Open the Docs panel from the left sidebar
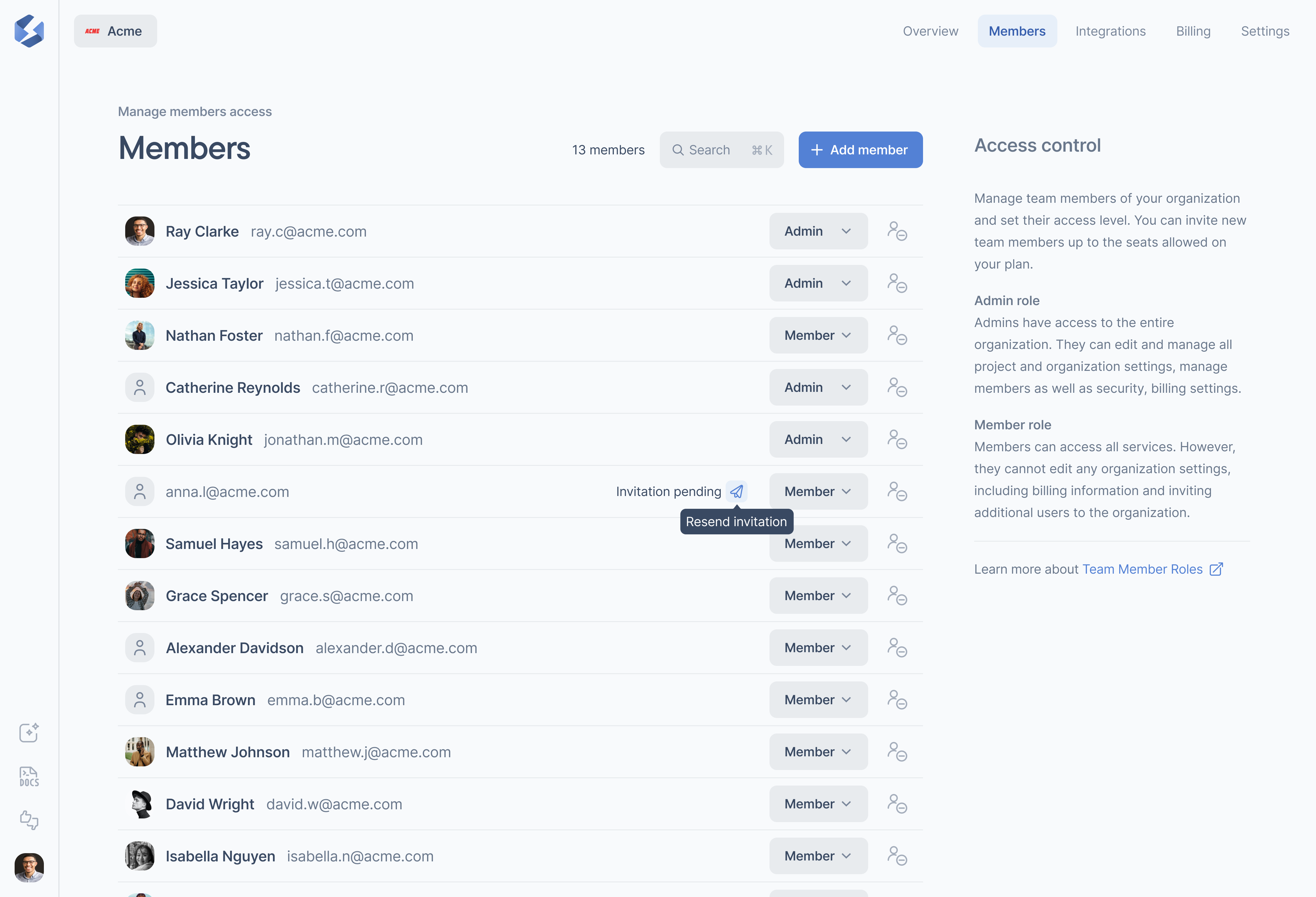 point(28,776)
